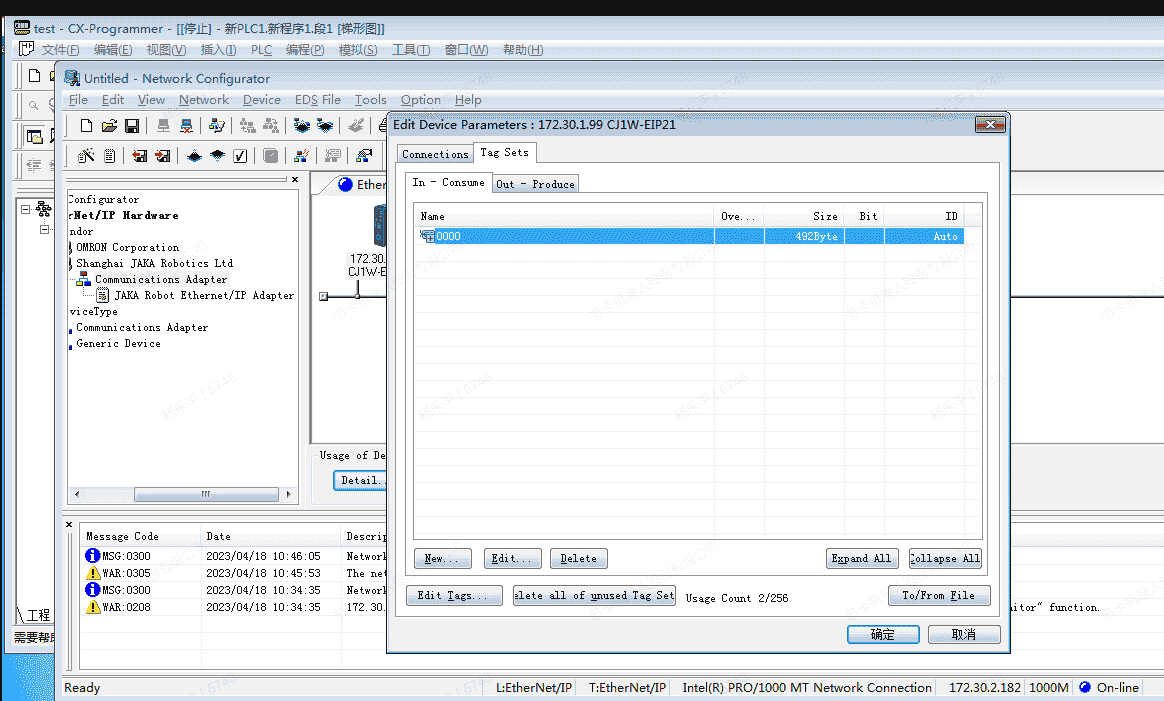Click the JAKA Robot Ethernet/IP Adapter icon

pos(103,296)
